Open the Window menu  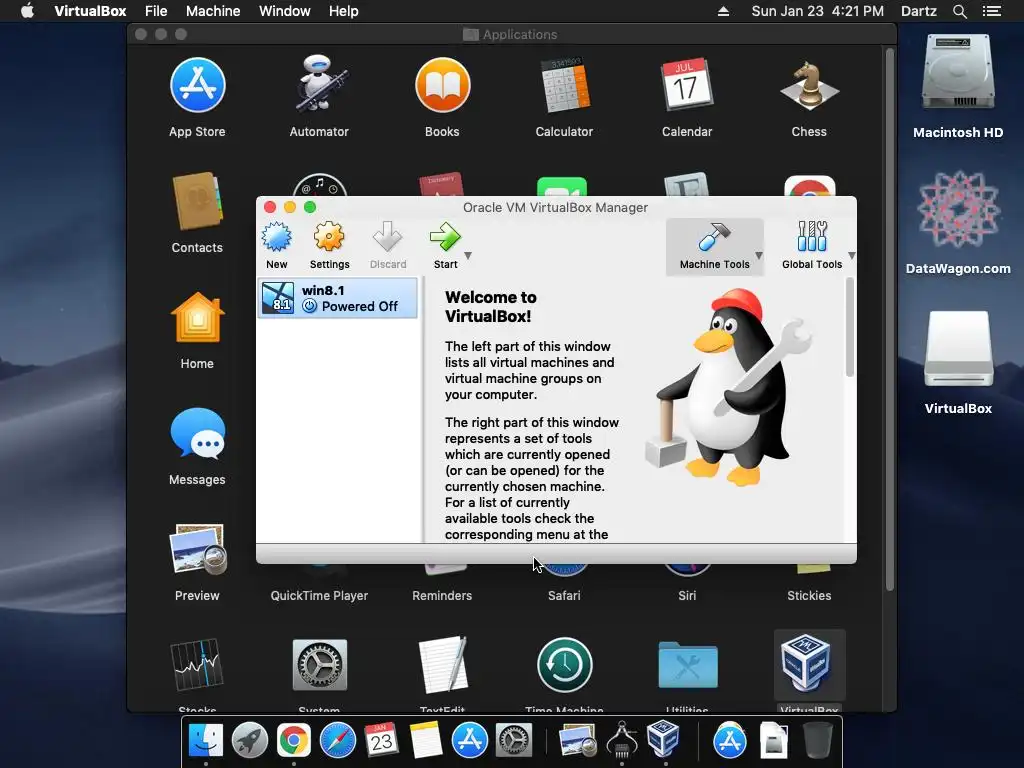tap(285, 11)
